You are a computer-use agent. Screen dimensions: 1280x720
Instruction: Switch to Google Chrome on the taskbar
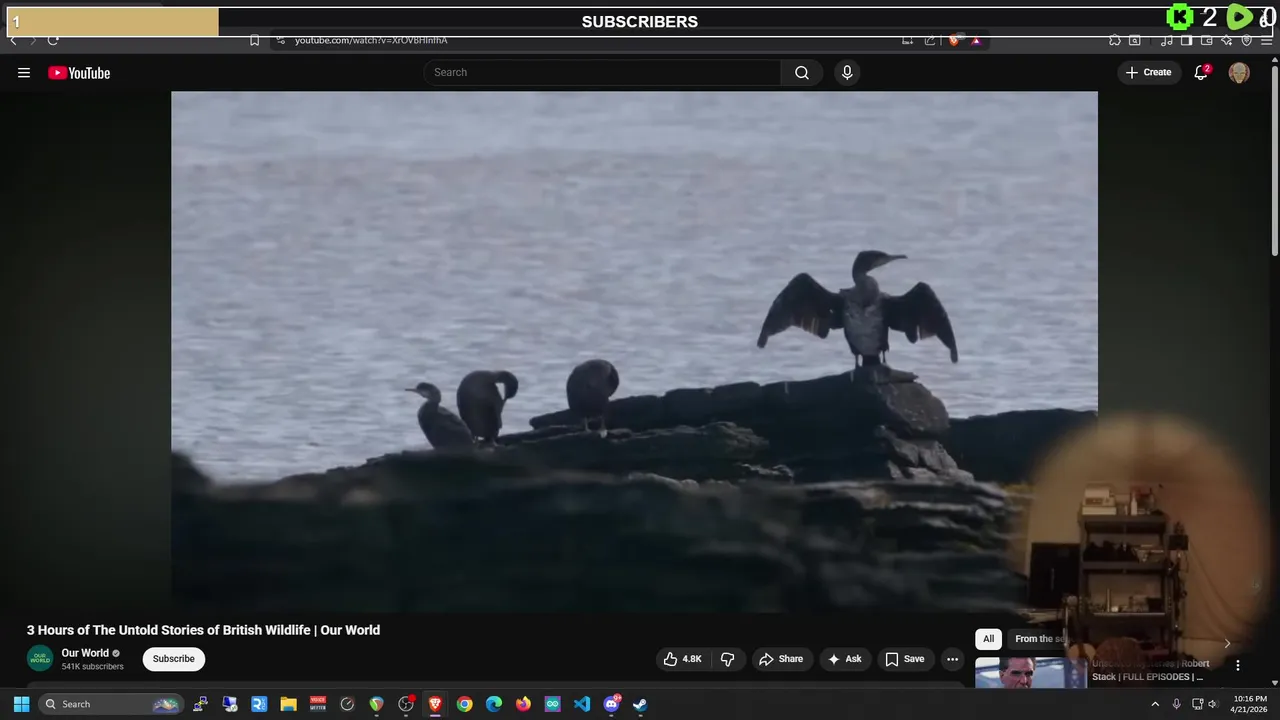tap(464, 704)
